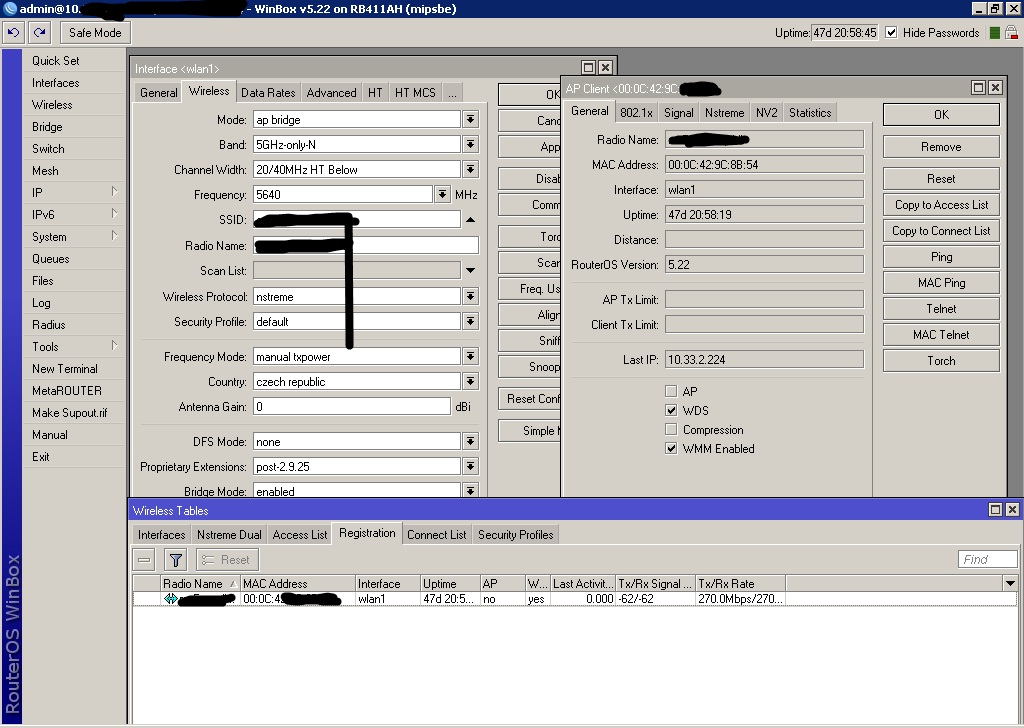1024x728 pixels.
Task: Open the Nstreme Dual tab
Action: coord(229,535)
